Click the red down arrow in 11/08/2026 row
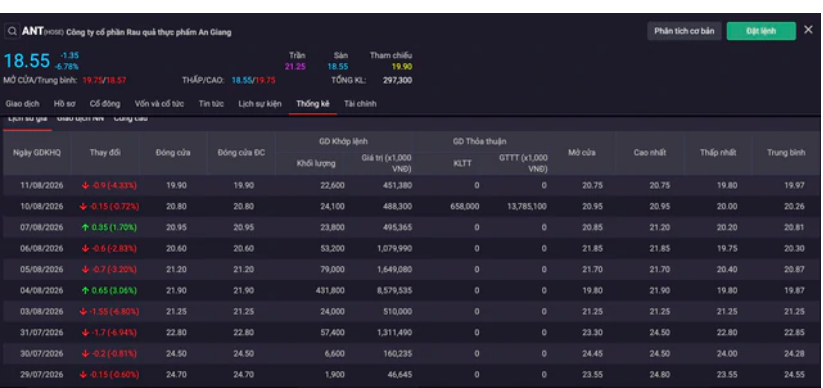This screenshot has width=823, height=388. click(x=85, y=185)
